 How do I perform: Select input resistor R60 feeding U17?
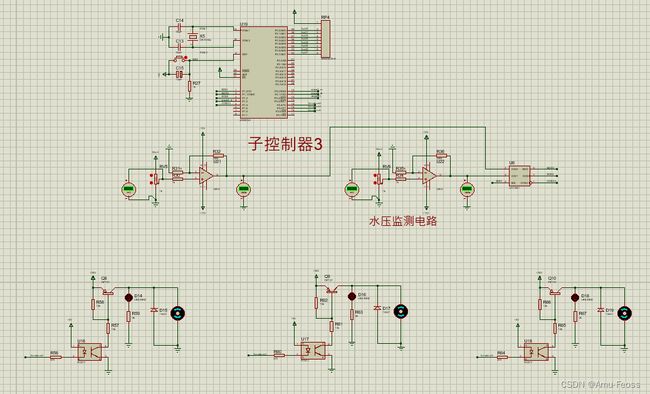pyautogui.click(x=279, y=355)
